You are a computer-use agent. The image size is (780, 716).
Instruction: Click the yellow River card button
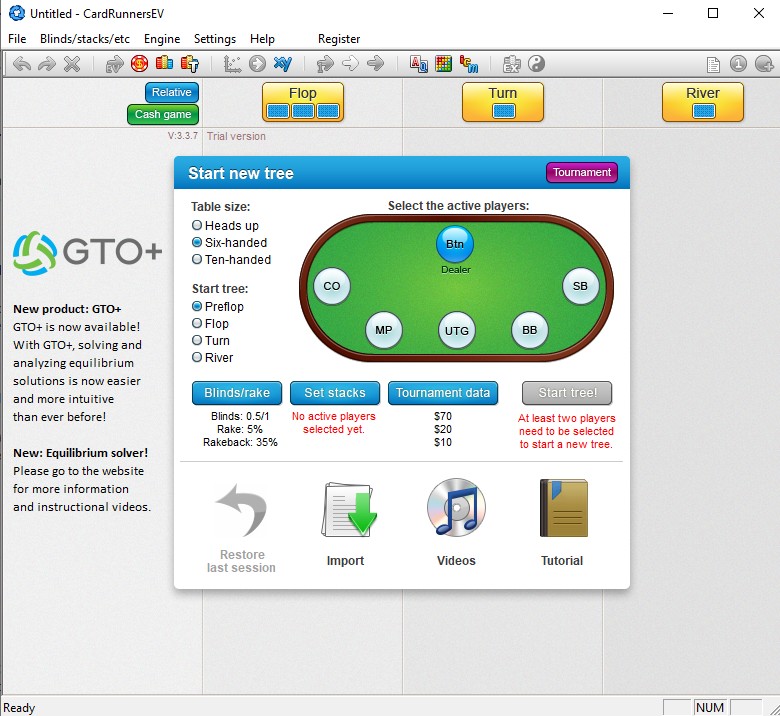(703, 102)
